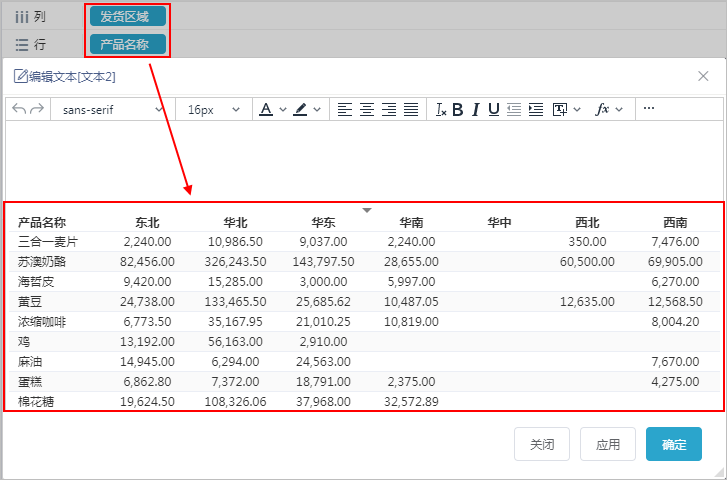
Task: Expand the highlight color picker arrow
Action: (x=317, y=110)
